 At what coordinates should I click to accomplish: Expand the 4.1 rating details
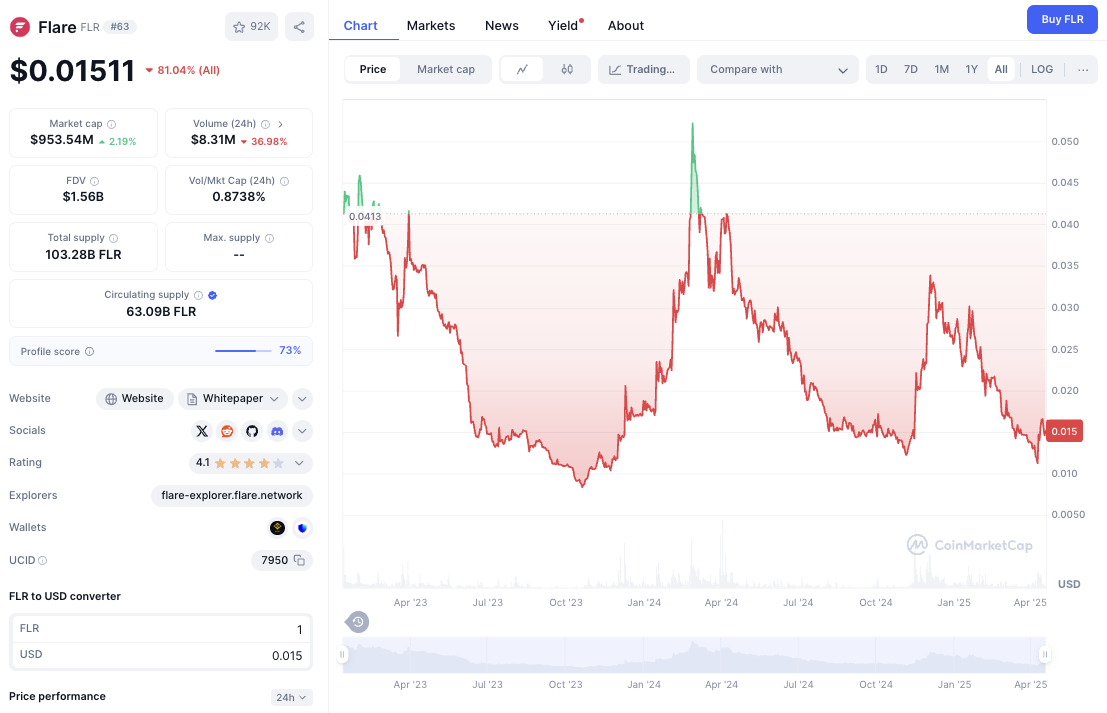pyautogui.click(x=251, y=463)
